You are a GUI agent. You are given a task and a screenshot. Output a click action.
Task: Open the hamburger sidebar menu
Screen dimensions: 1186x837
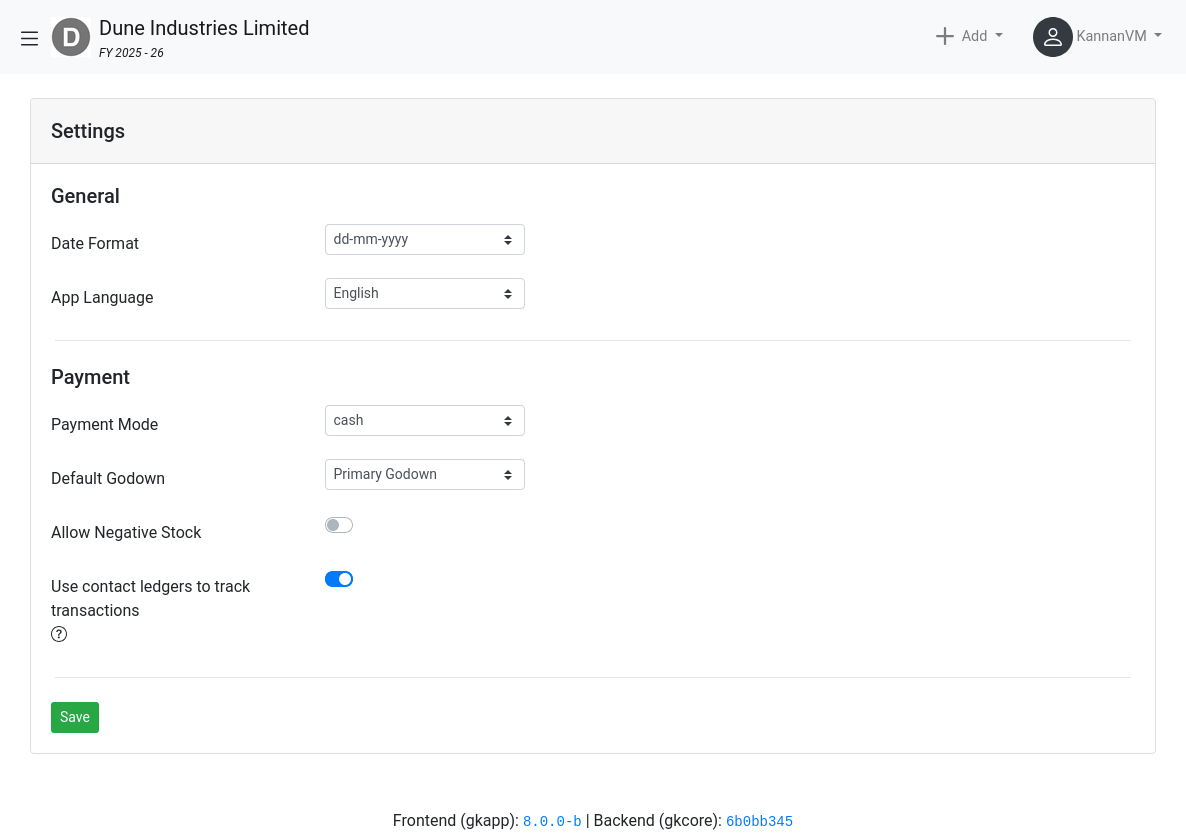point(29,39)
